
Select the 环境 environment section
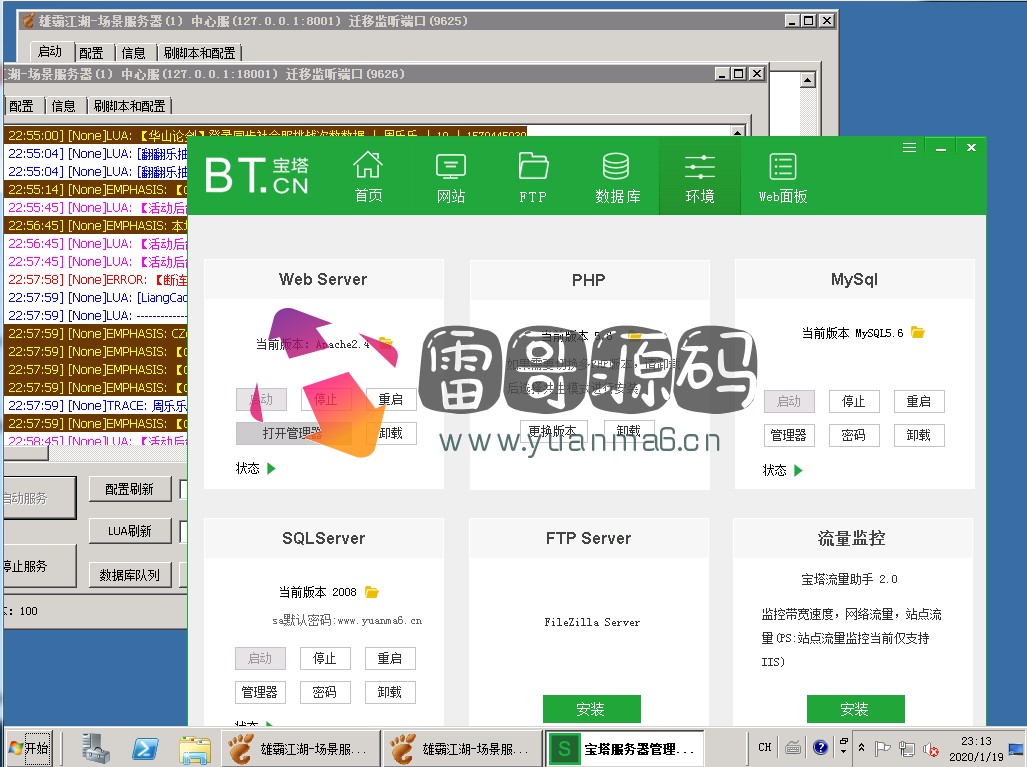pos(700,176)
